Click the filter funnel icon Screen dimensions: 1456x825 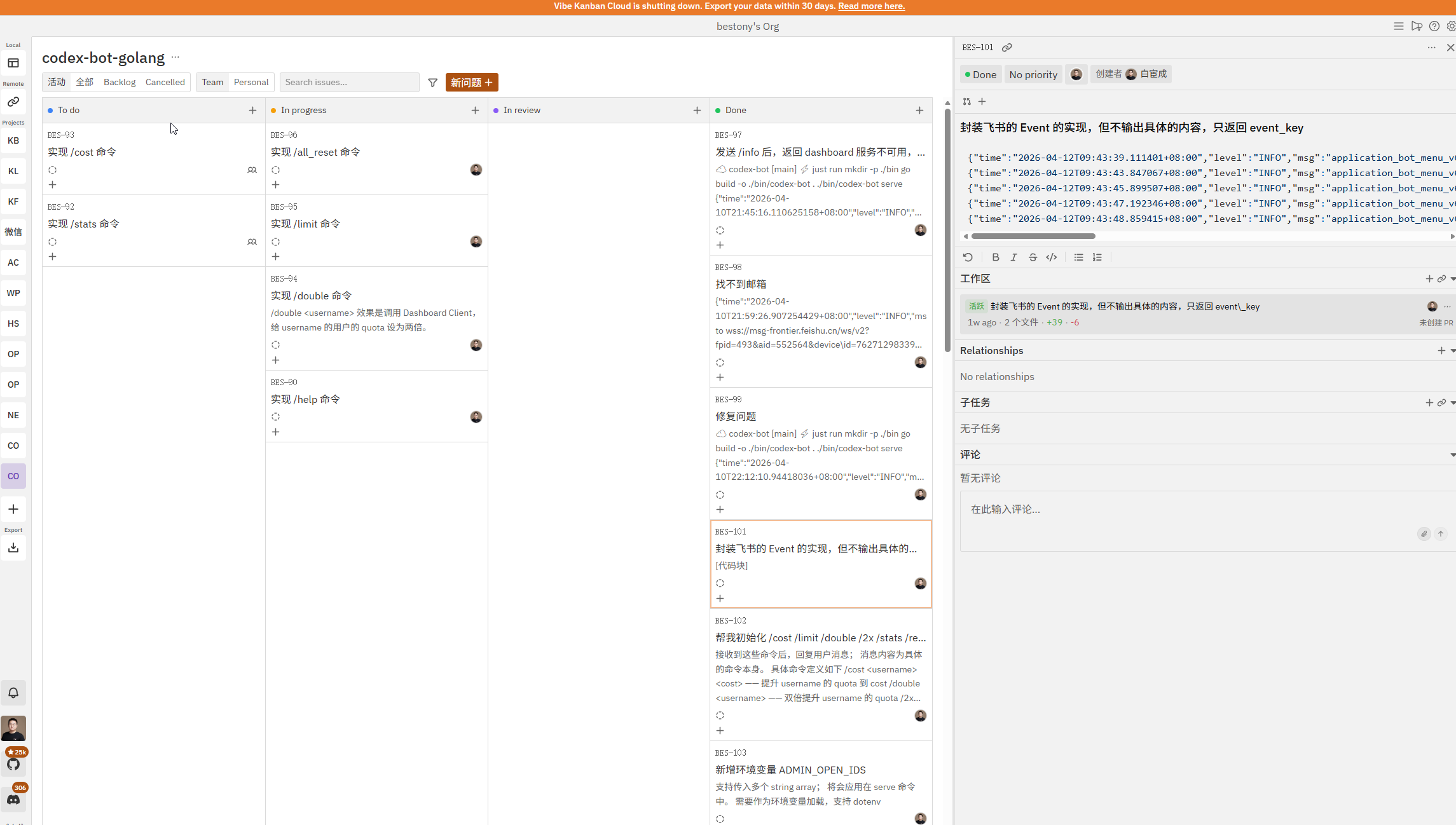(x=433, y=83)
